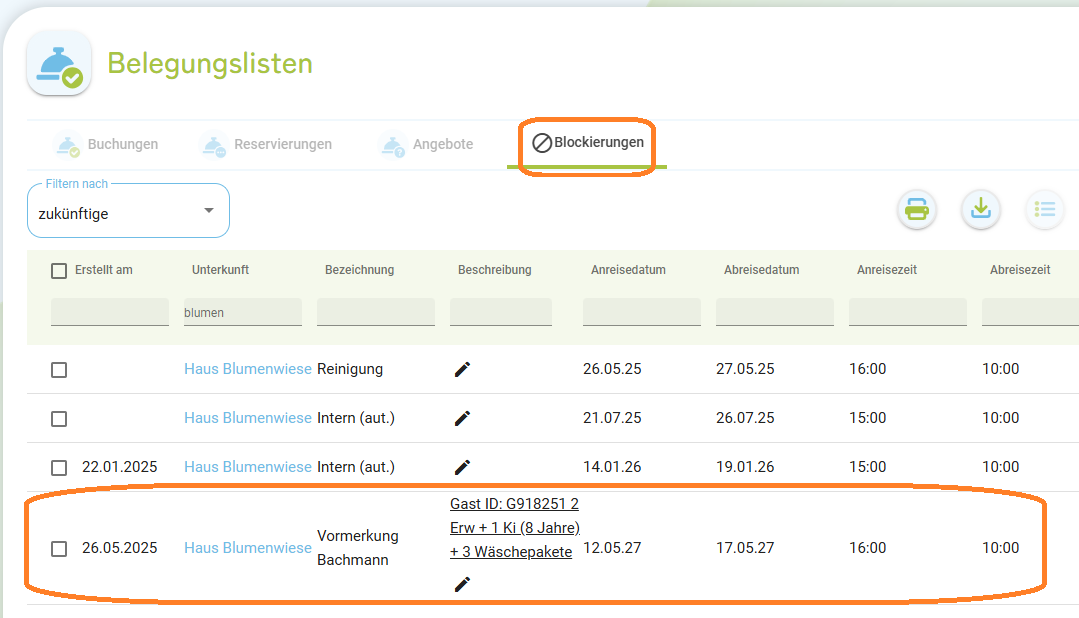Click the Abreisezeit filter field
1079x618 pixels.
(x=1030, y=312)
